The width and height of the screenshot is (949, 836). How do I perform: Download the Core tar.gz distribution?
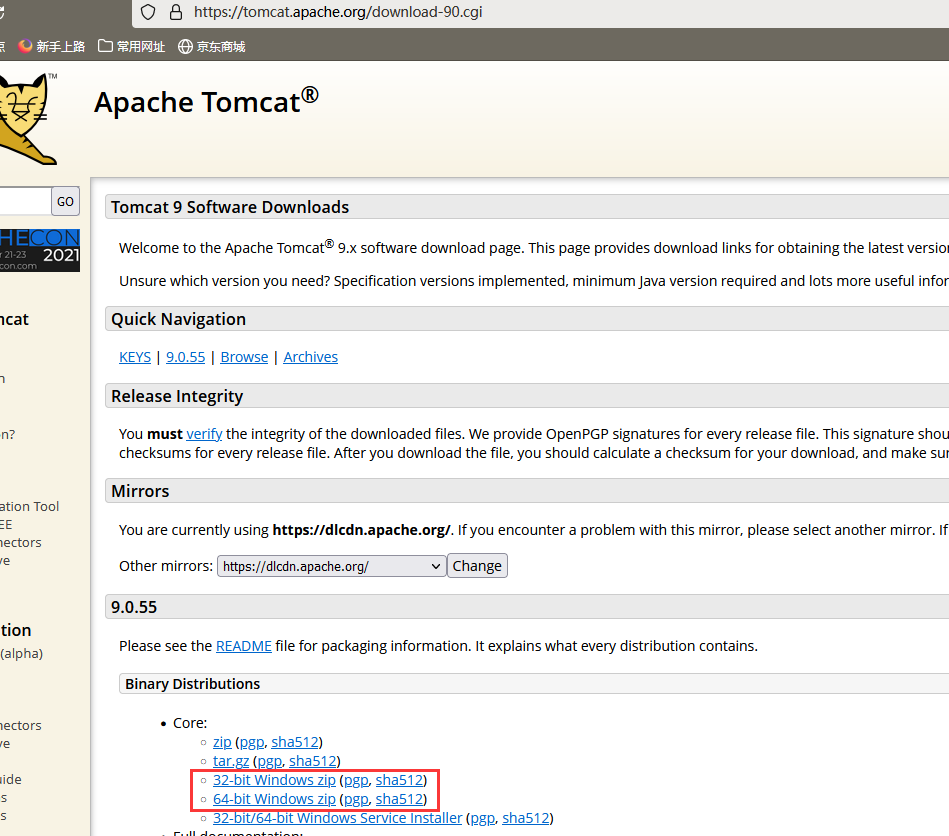[231, 762]
